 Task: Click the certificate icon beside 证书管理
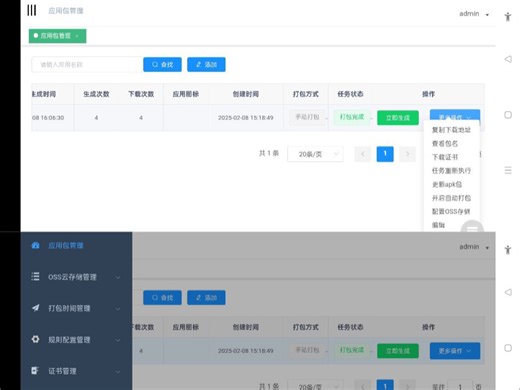35,371
